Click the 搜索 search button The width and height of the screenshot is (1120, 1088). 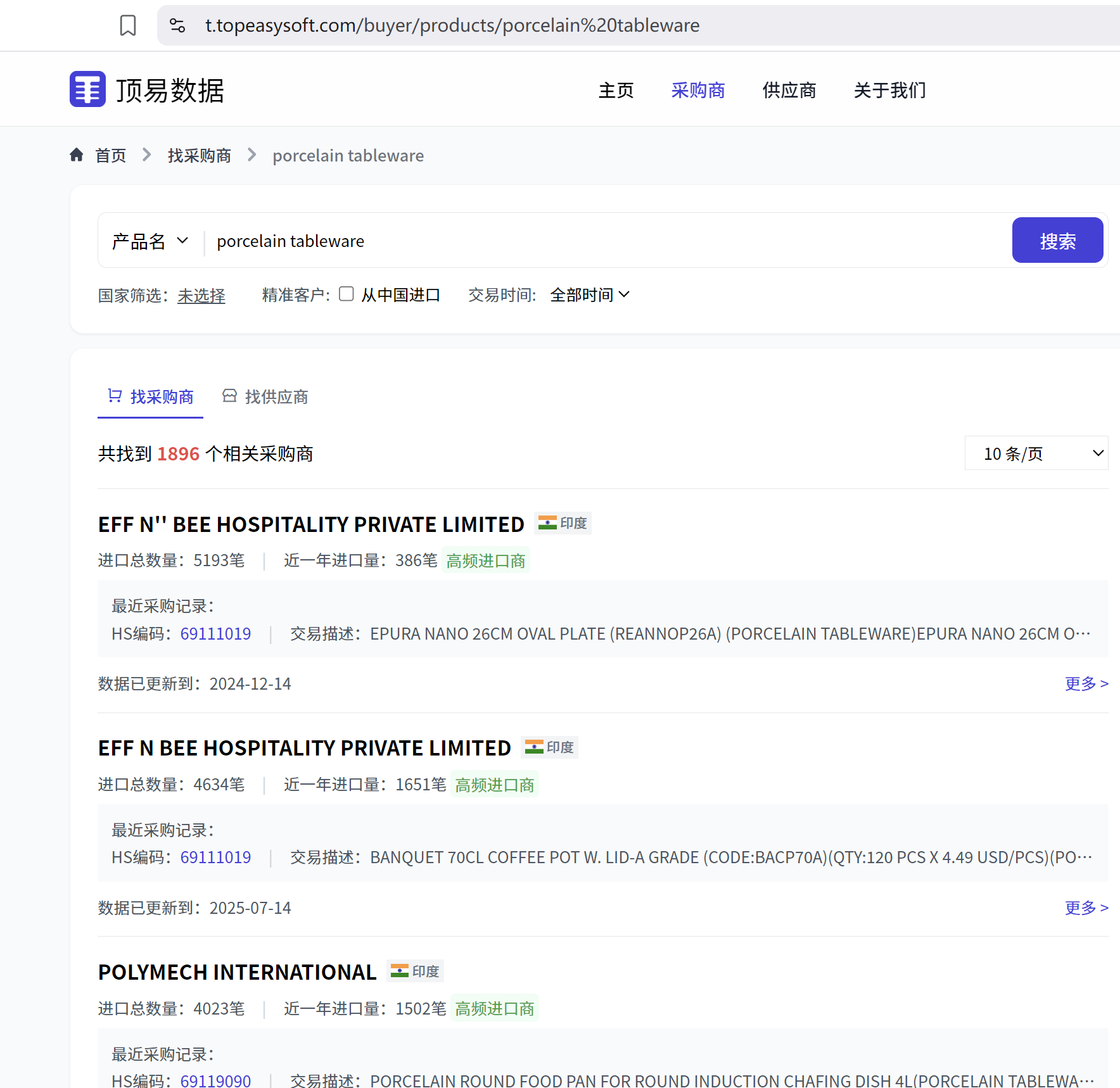[x=1057, y=240]
